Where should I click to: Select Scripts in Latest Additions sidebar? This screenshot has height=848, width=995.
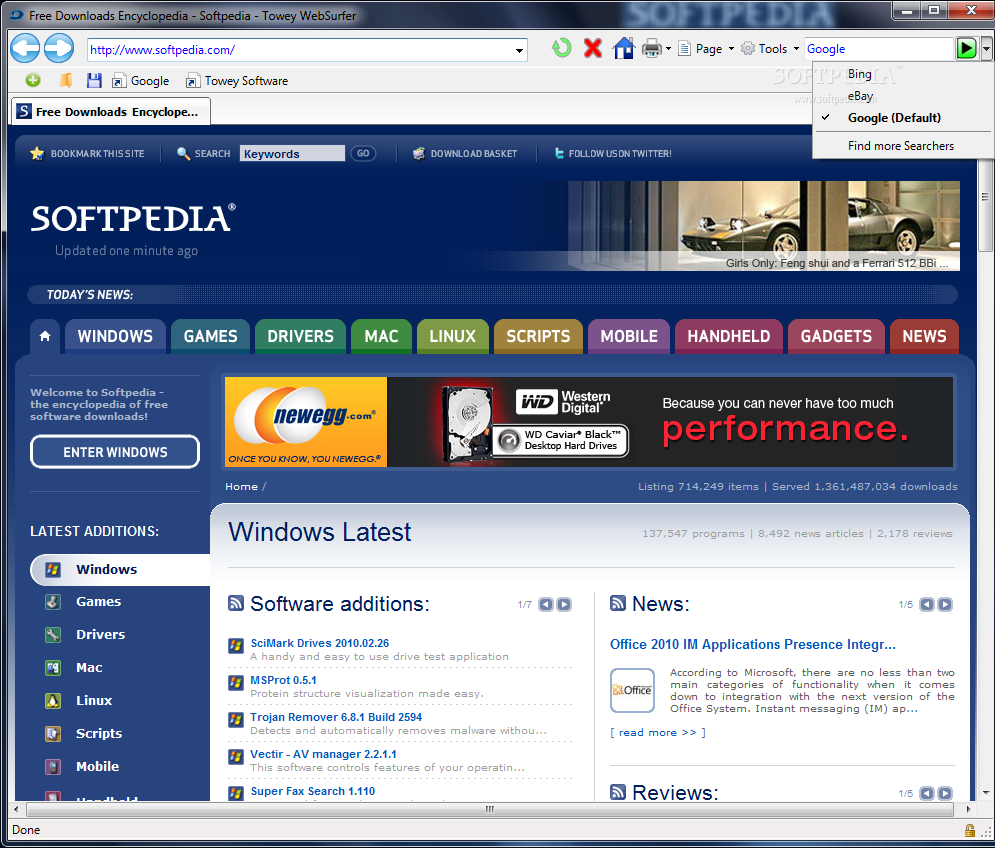pos(98,733)
